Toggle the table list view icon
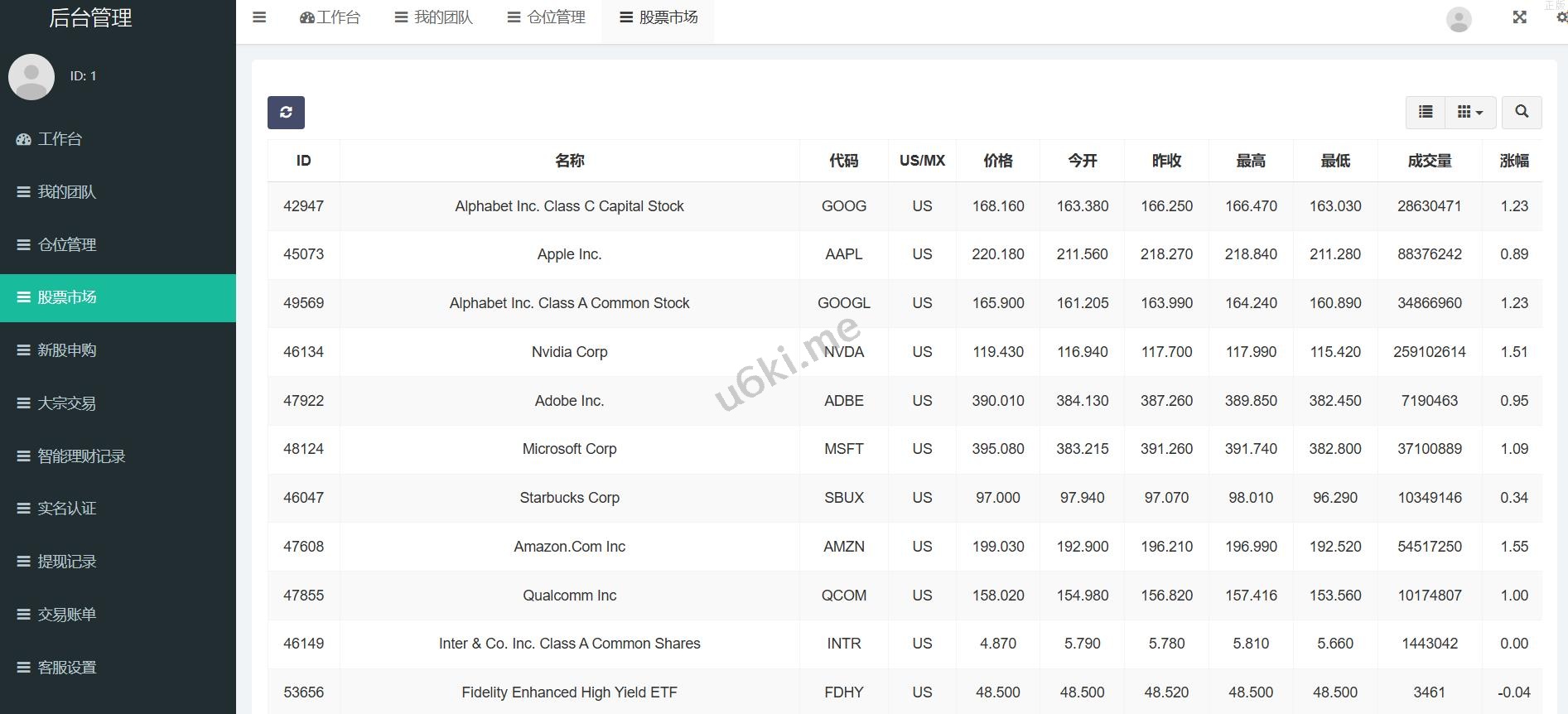Image resolution: width=1568 pixels, height=714 pixels. coord(1426,112)
